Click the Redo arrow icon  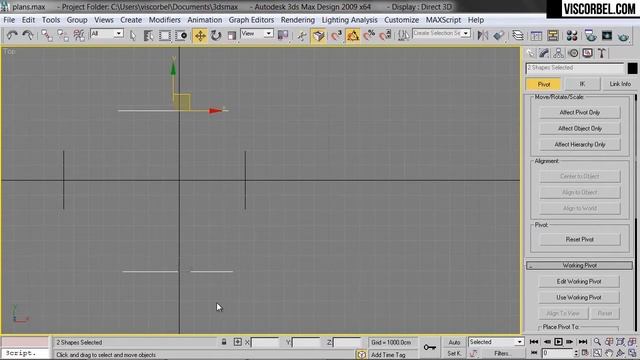pos(28,36)
